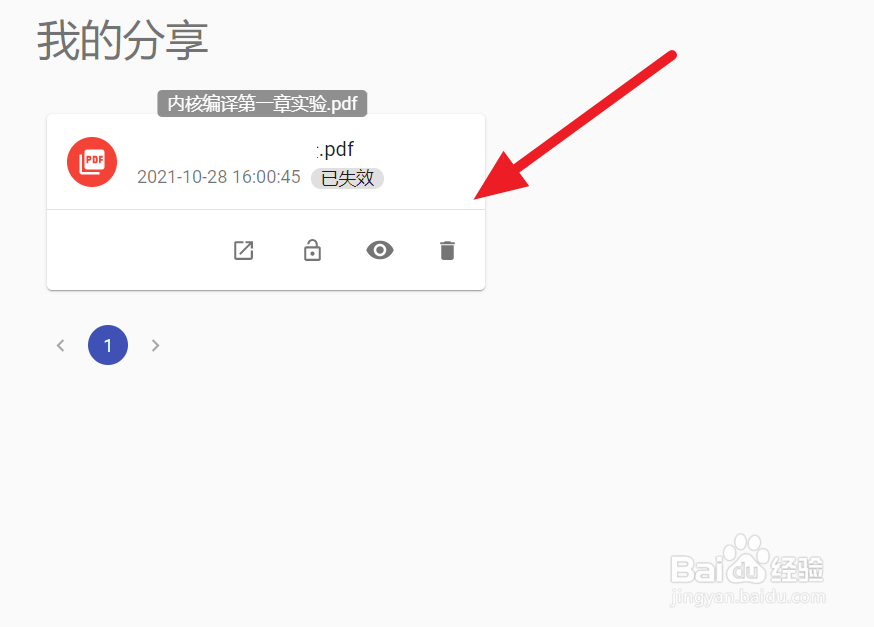Go to the previous page with left chevron

[x=61, y=346]
